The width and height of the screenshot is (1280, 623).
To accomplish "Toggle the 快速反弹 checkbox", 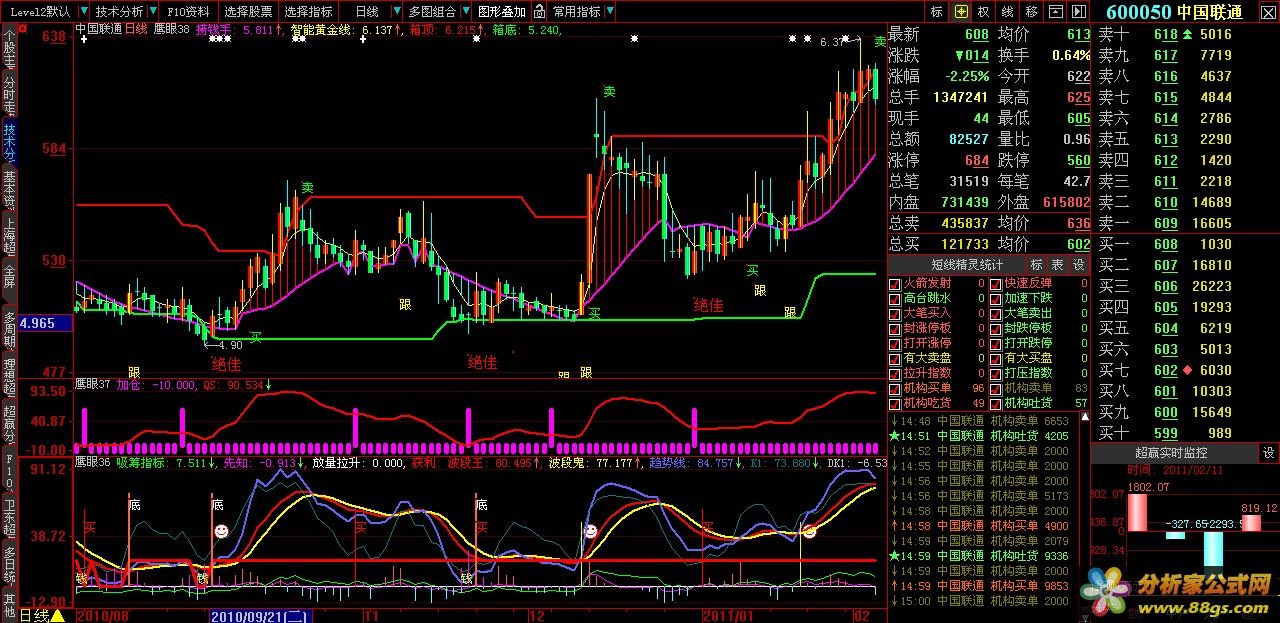I will tap(996, 283).
